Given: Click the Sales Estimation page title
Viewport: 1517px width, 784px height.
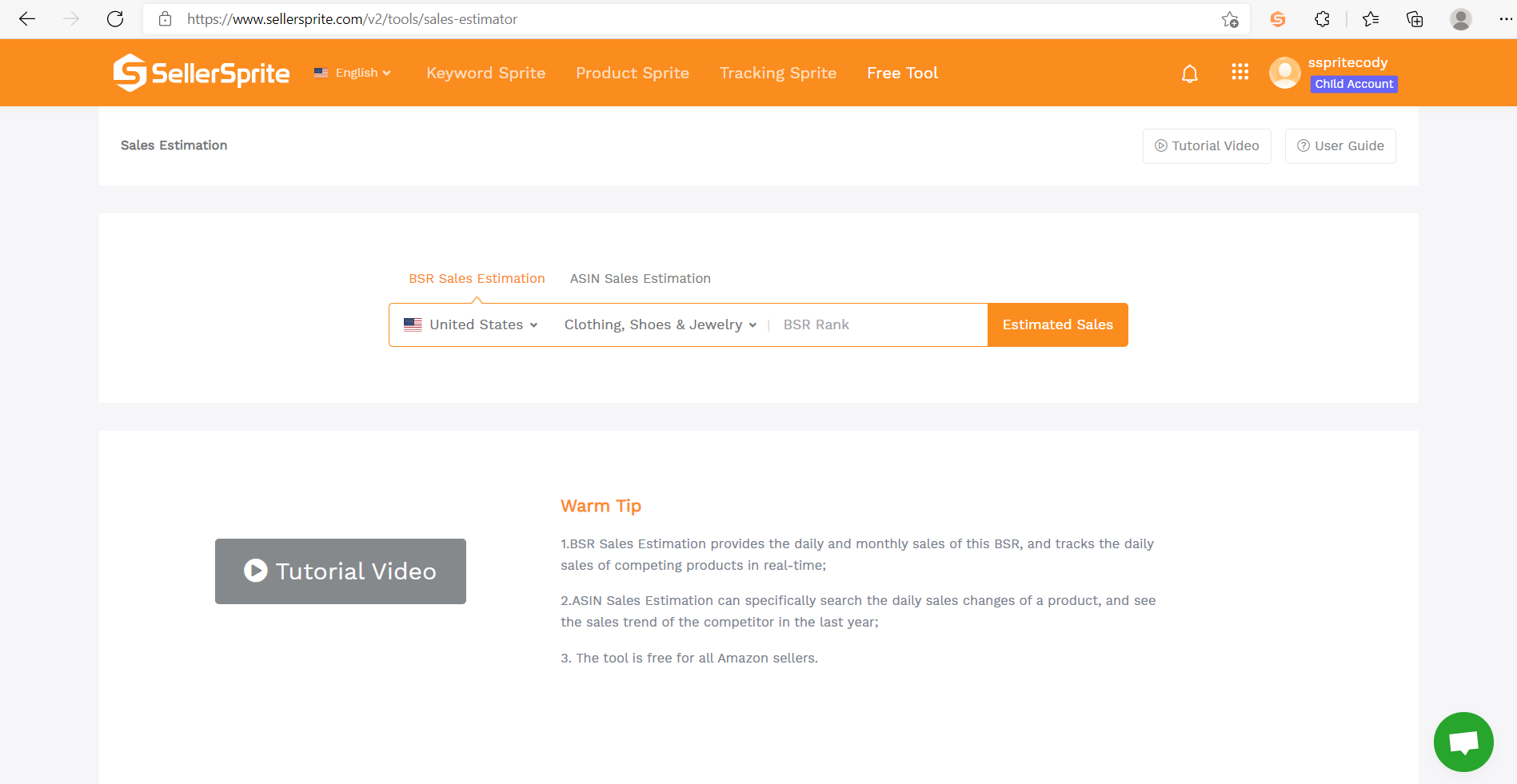Looking at the screenshot, I should click(x=174, y=145).
